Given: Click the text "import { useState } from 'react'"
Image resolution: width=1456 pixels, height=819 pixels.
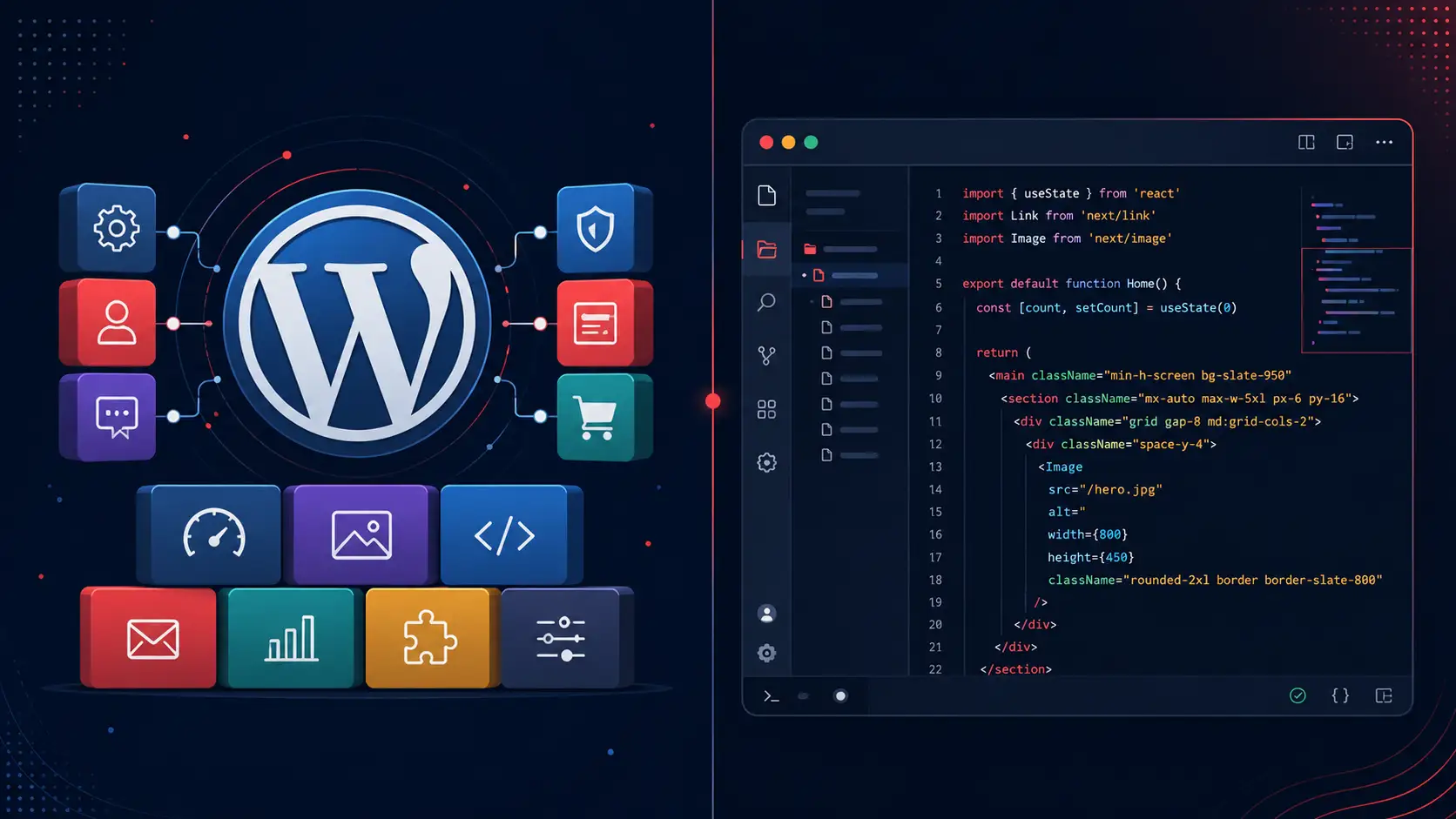Looking at the screenshot, I should point(1071,193).
